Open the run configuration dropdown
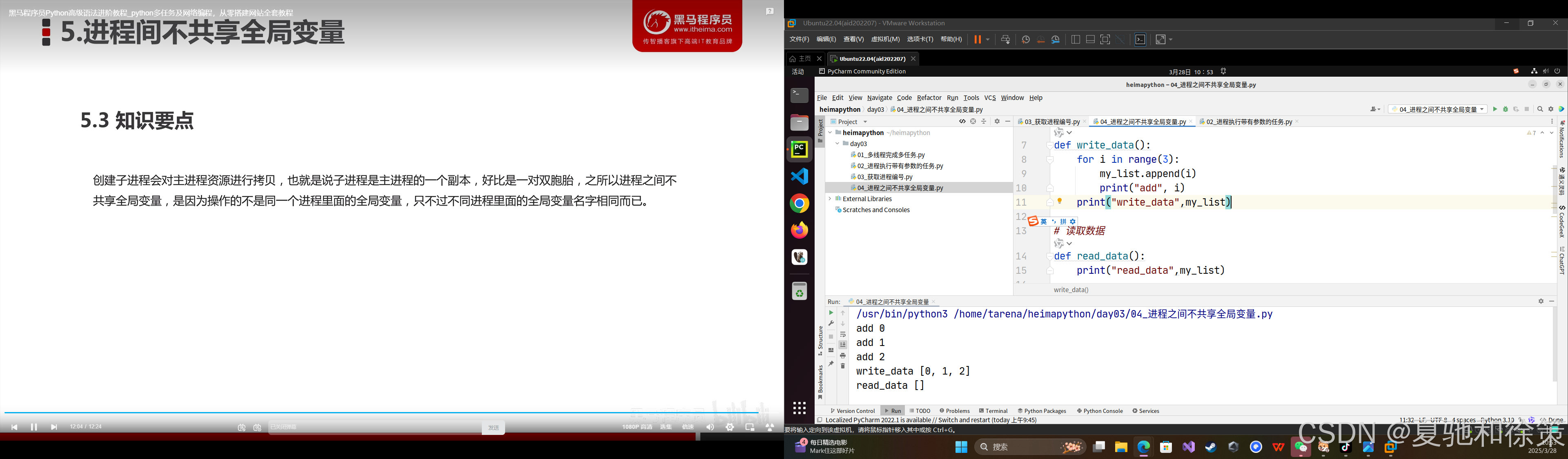 (1437, 109)
